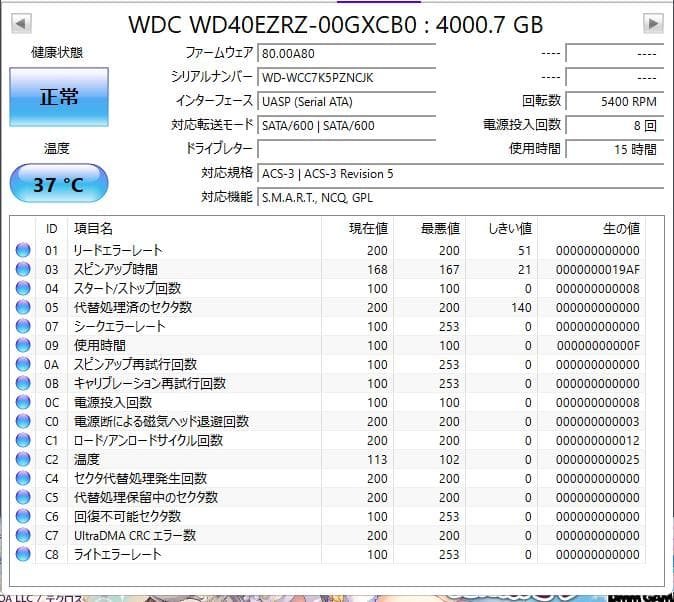The height and width of the screenshot is (602, 674).
Task: Click the 対応規格 field ACS-3 Revision 5
Action: pyautogui.click(x=460, y=173)
